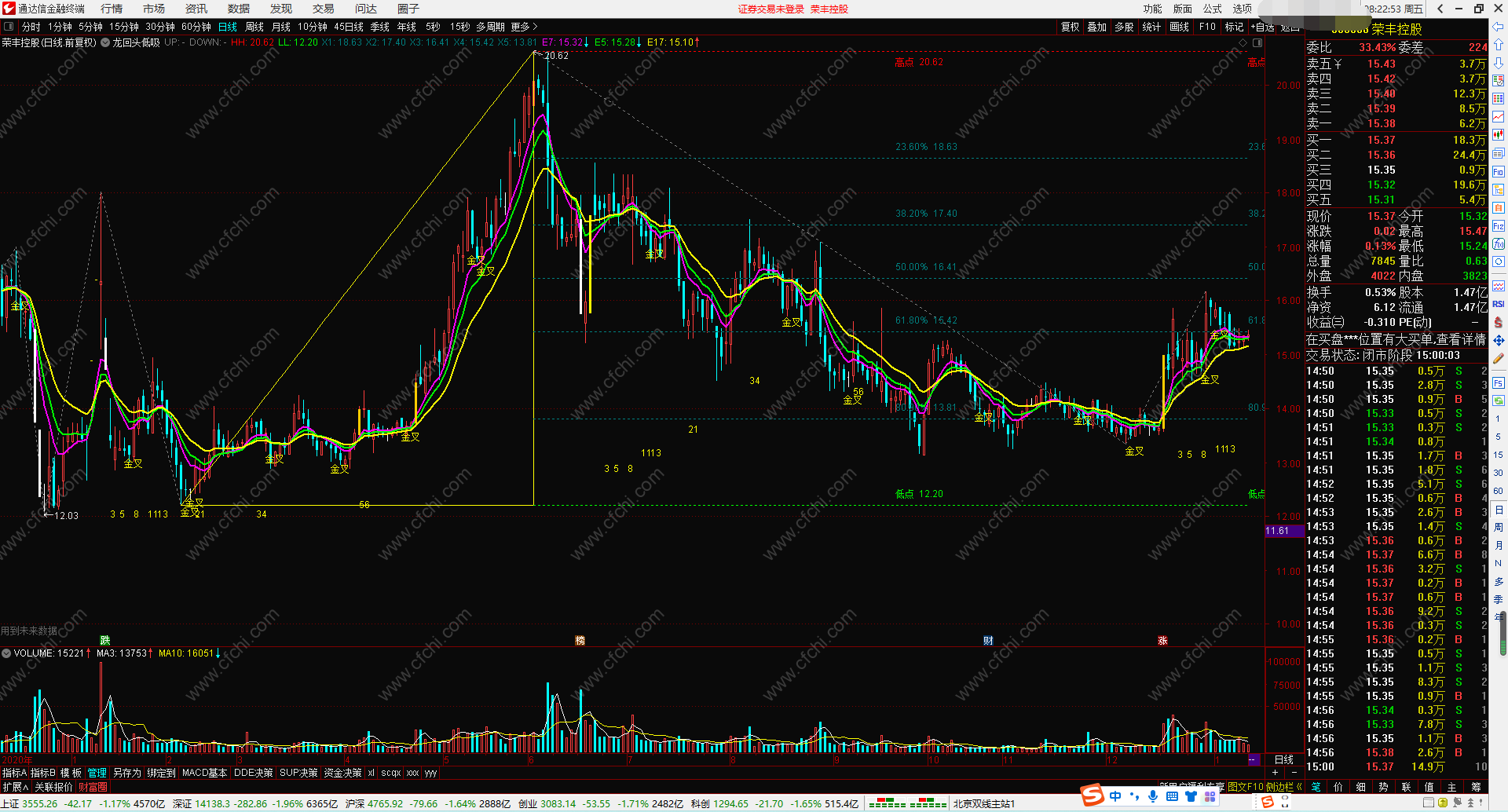Switch chart to 月线 monthly period
The image size is (1508, 812).
tap(281, 27)
